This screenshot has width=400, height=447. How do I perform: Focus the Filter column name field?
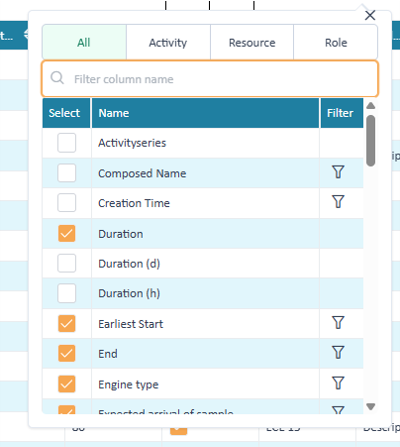click(210, 79)
